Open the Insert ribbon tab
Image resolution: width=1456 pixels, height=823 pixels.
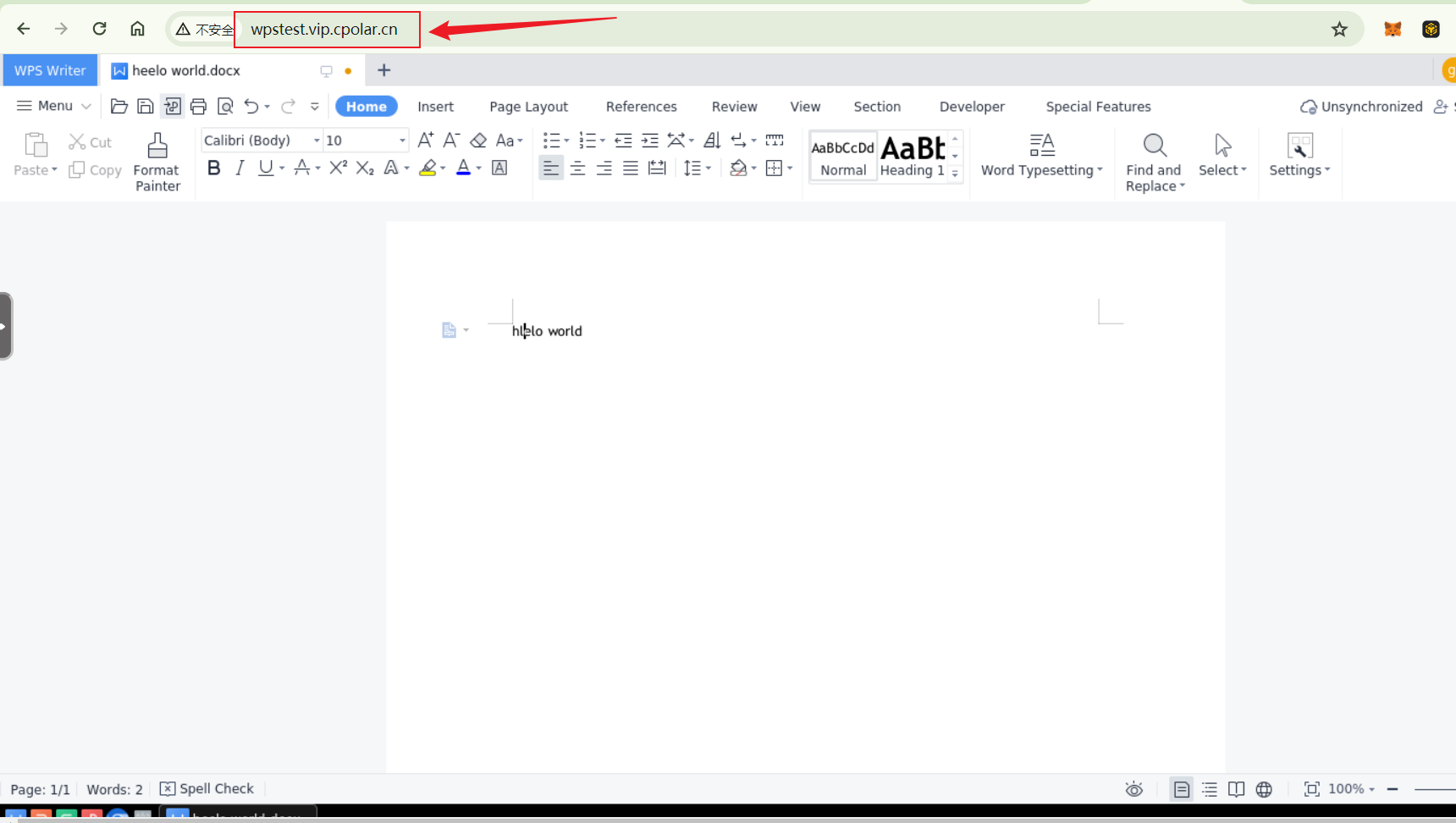point(435,107)
